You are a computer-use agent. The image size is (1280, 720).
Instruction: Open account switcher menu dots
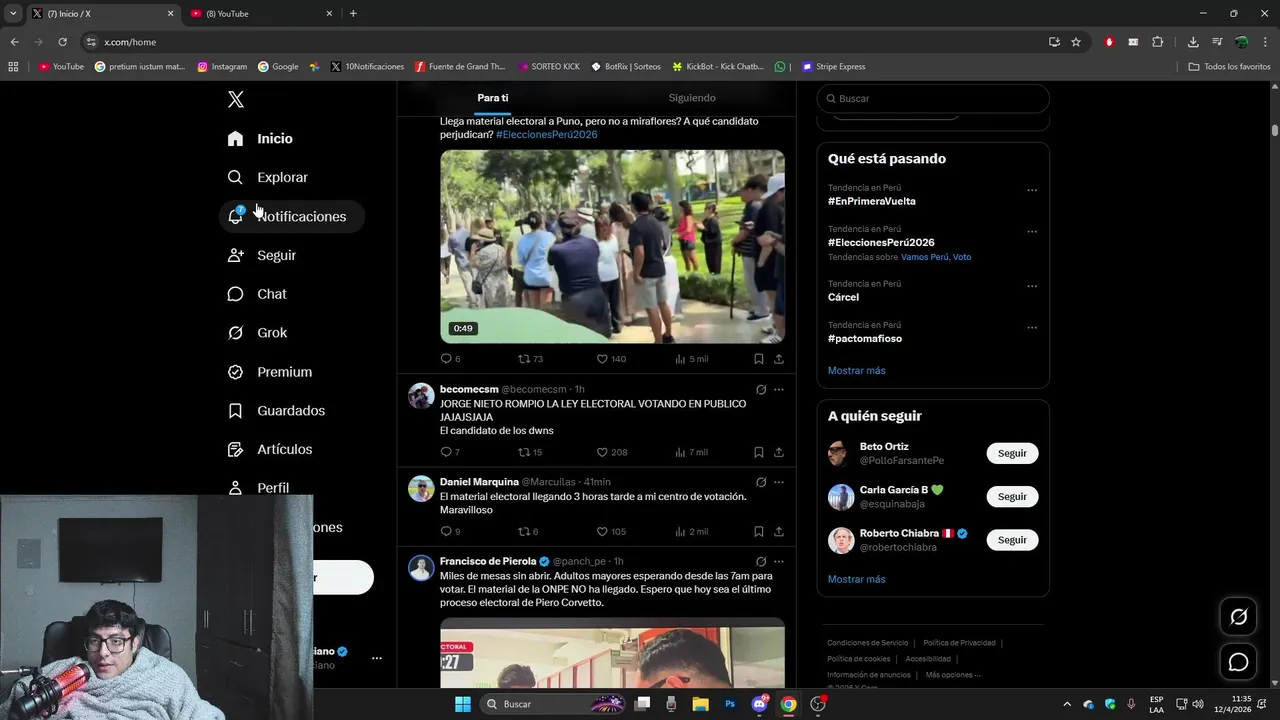377,658
